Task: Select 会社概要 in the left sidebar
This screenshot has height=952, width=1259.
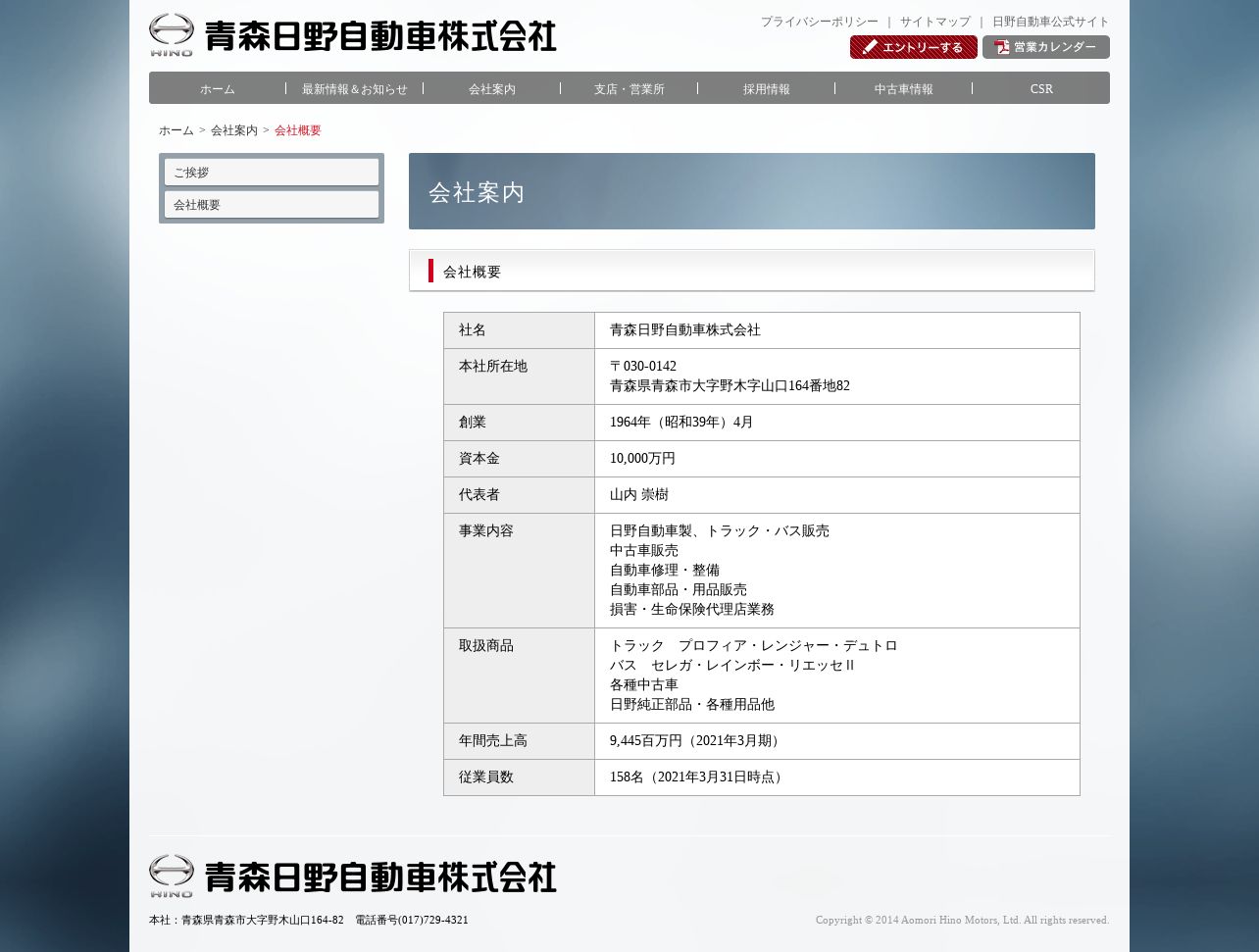Action: tap(272, 204)
